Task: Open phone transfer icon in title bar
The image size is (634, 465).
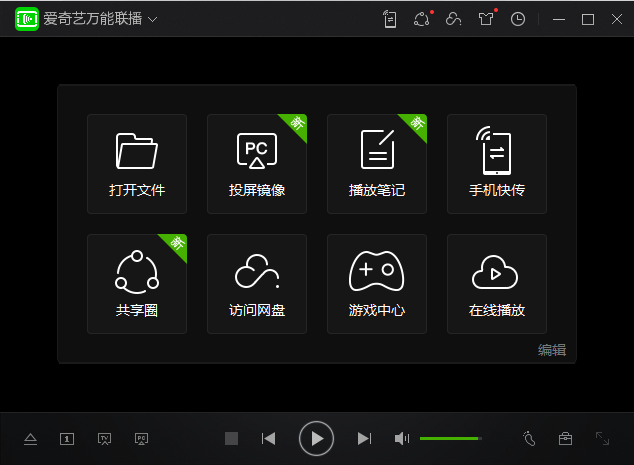Action: pos(390,19)
